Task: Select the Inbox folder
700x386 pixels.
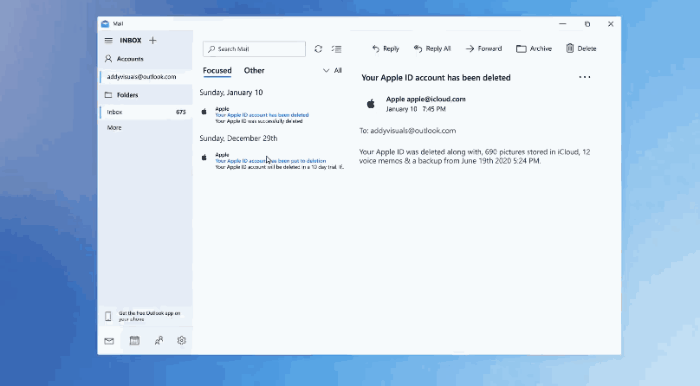Action: [146, 112]
